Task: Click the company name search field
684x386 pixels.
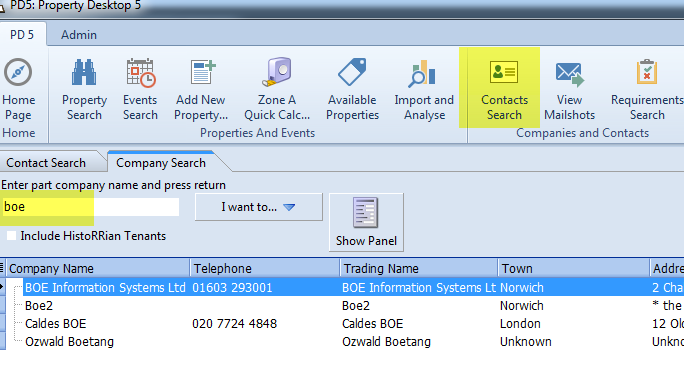Action: point(90,207)
